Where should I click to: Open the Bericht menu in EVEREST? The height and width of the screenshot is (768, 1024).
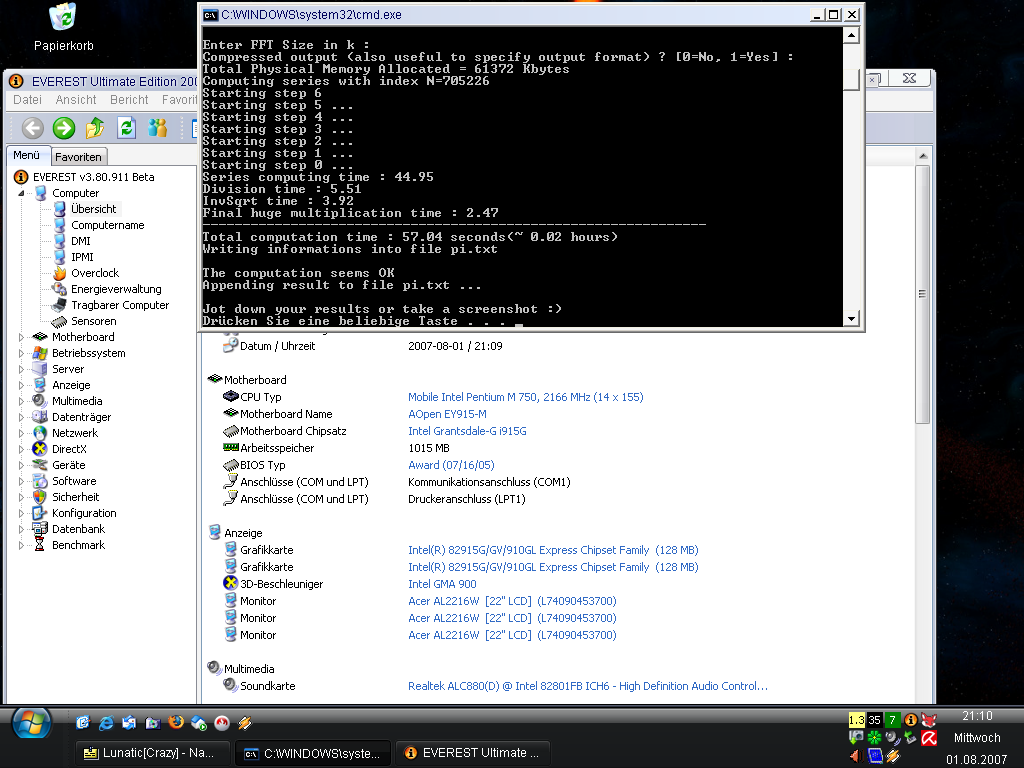129,100
